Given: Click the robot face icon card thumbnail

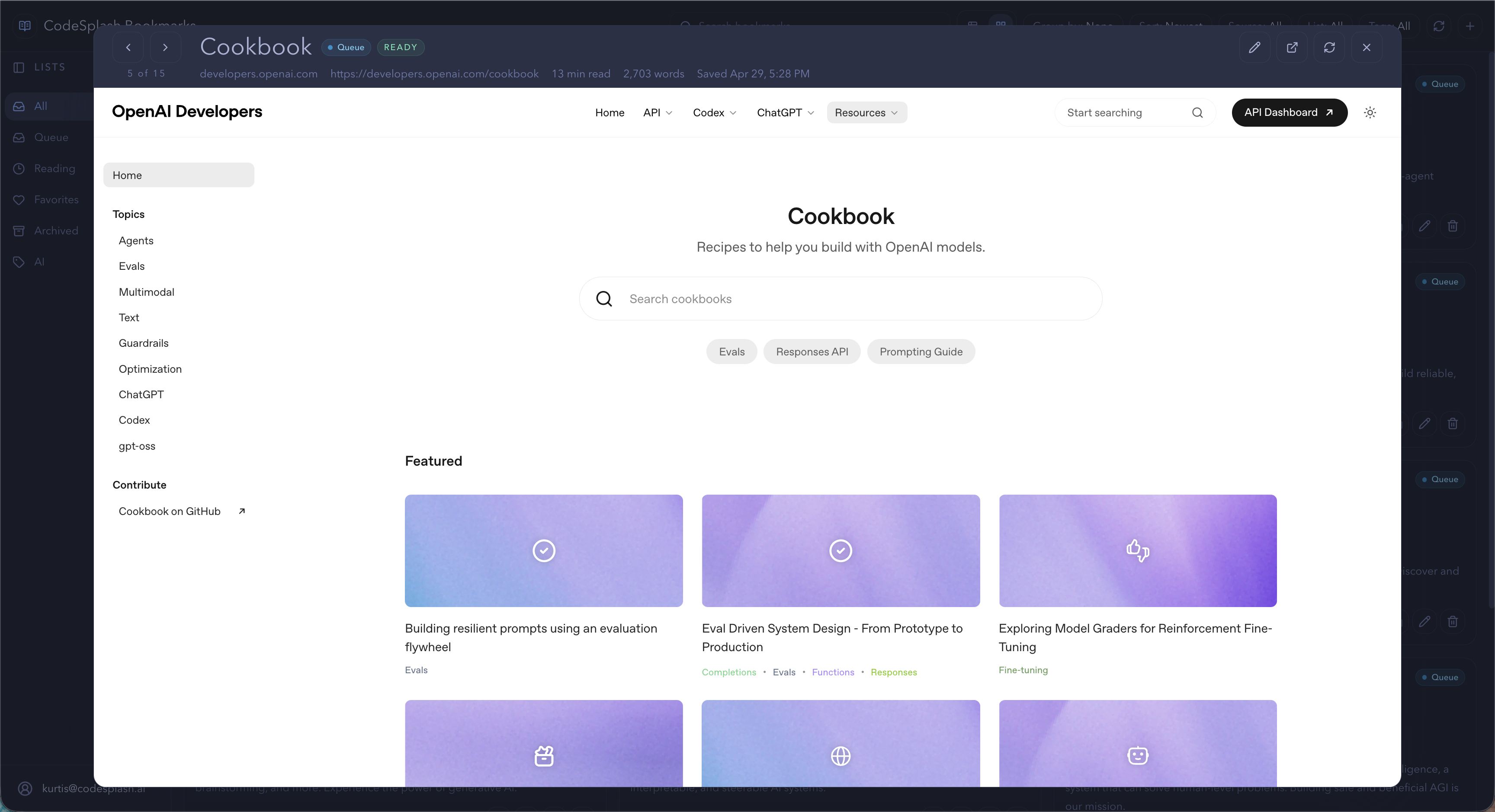Looking at the screenshot, I should [1138, 744].
